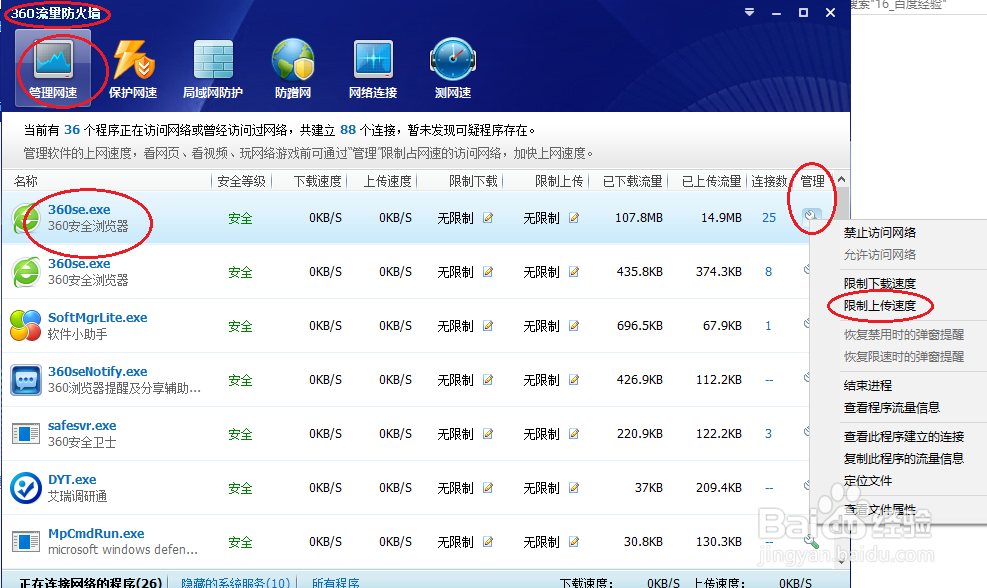Open the 1 connection link for SoftMgrLite.exe

768,326
